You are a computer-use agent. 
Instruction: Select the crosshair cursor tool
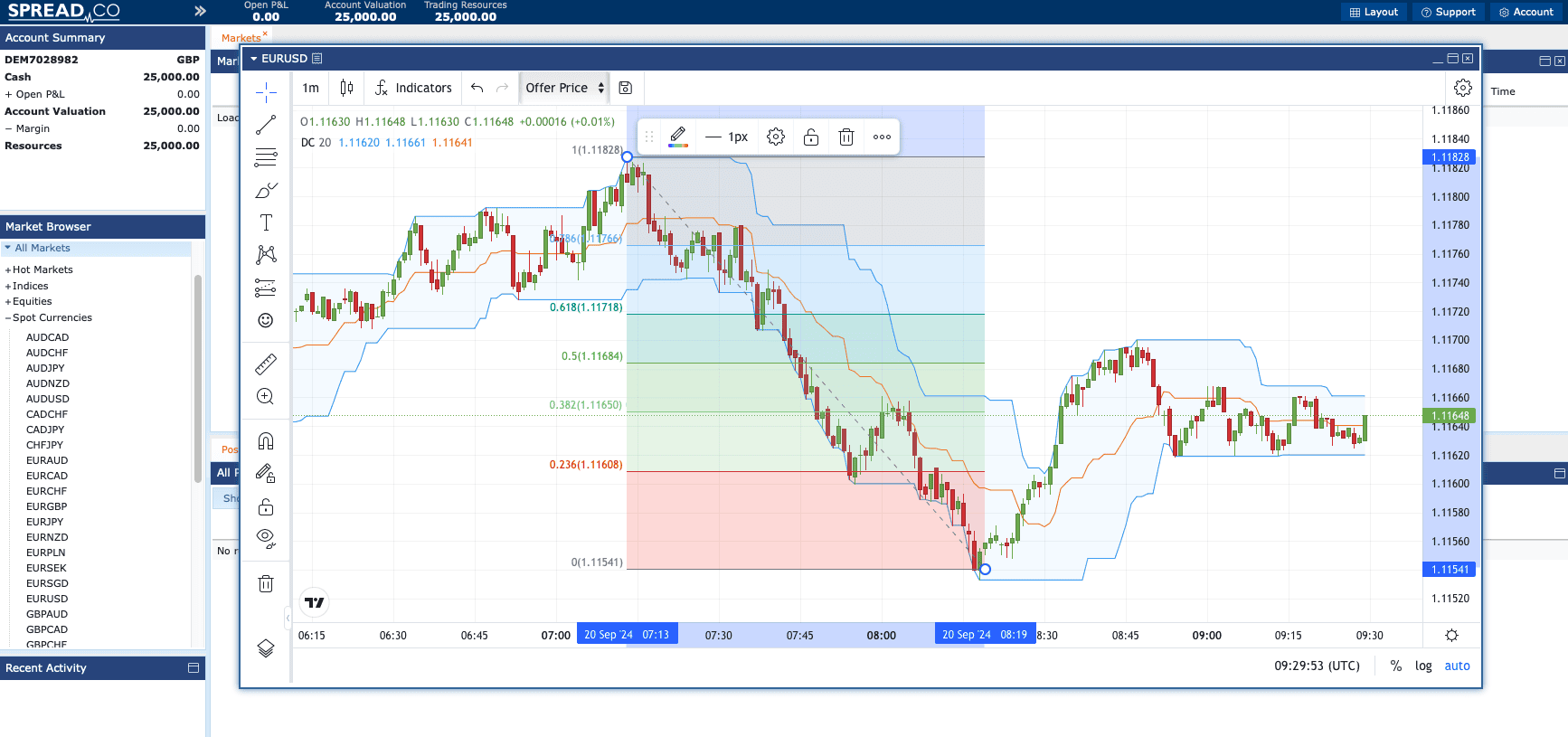(266, 92)
